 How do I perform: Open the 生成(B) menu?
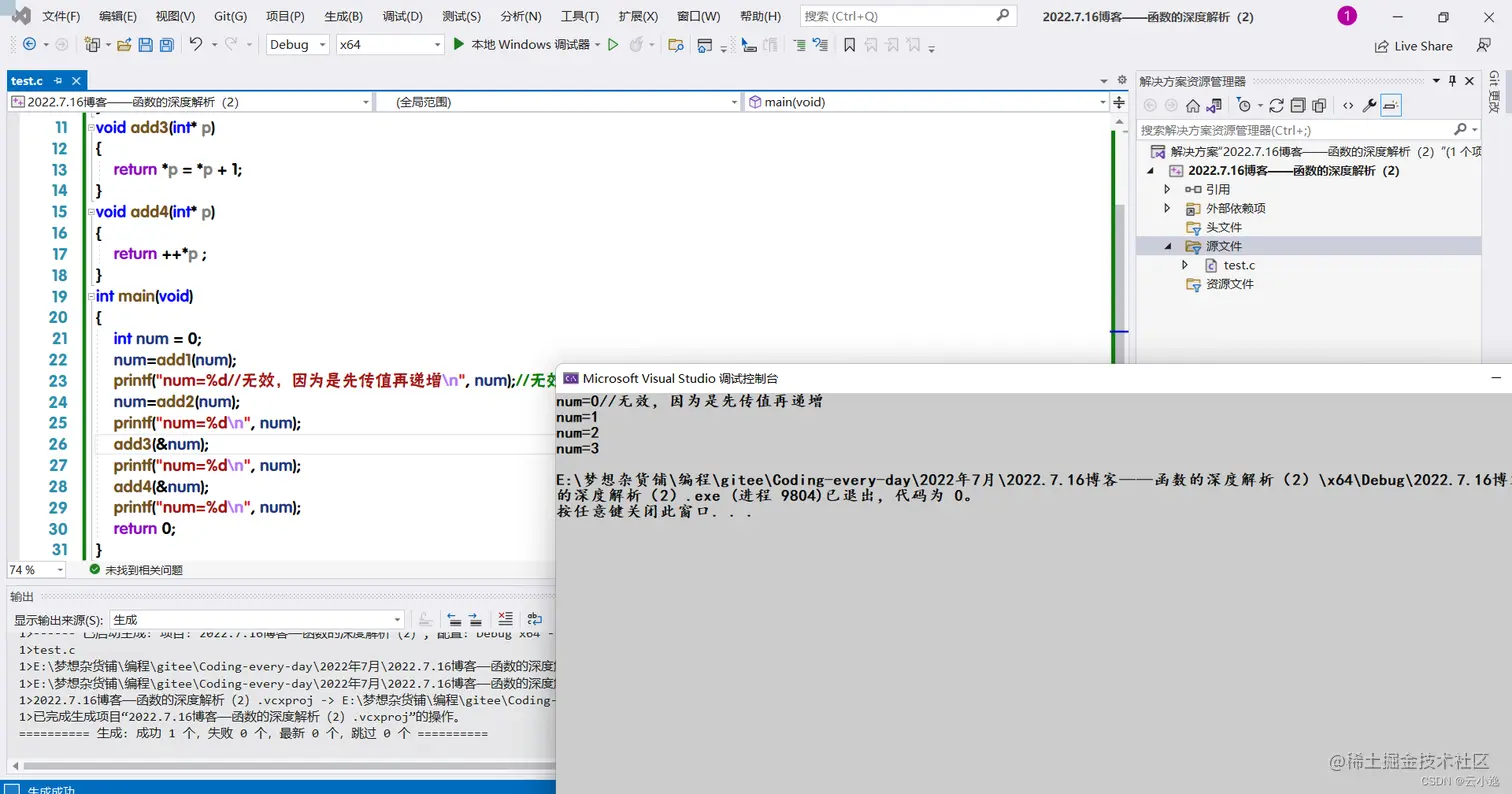tap(344, 16)
